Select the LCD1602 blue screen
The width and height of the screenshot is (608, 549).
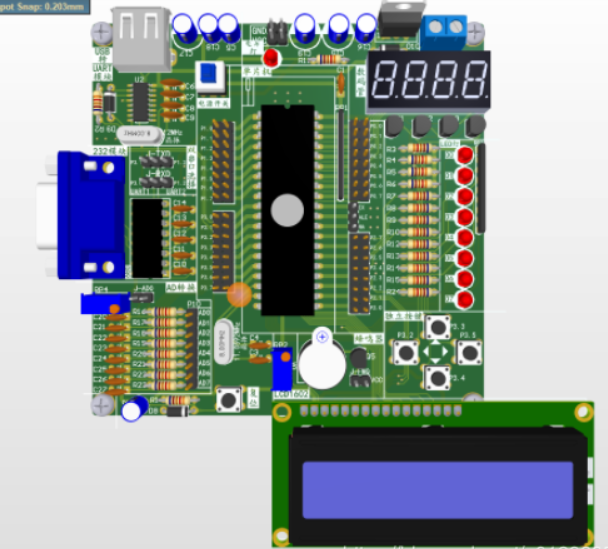click(x=437, y=490)
